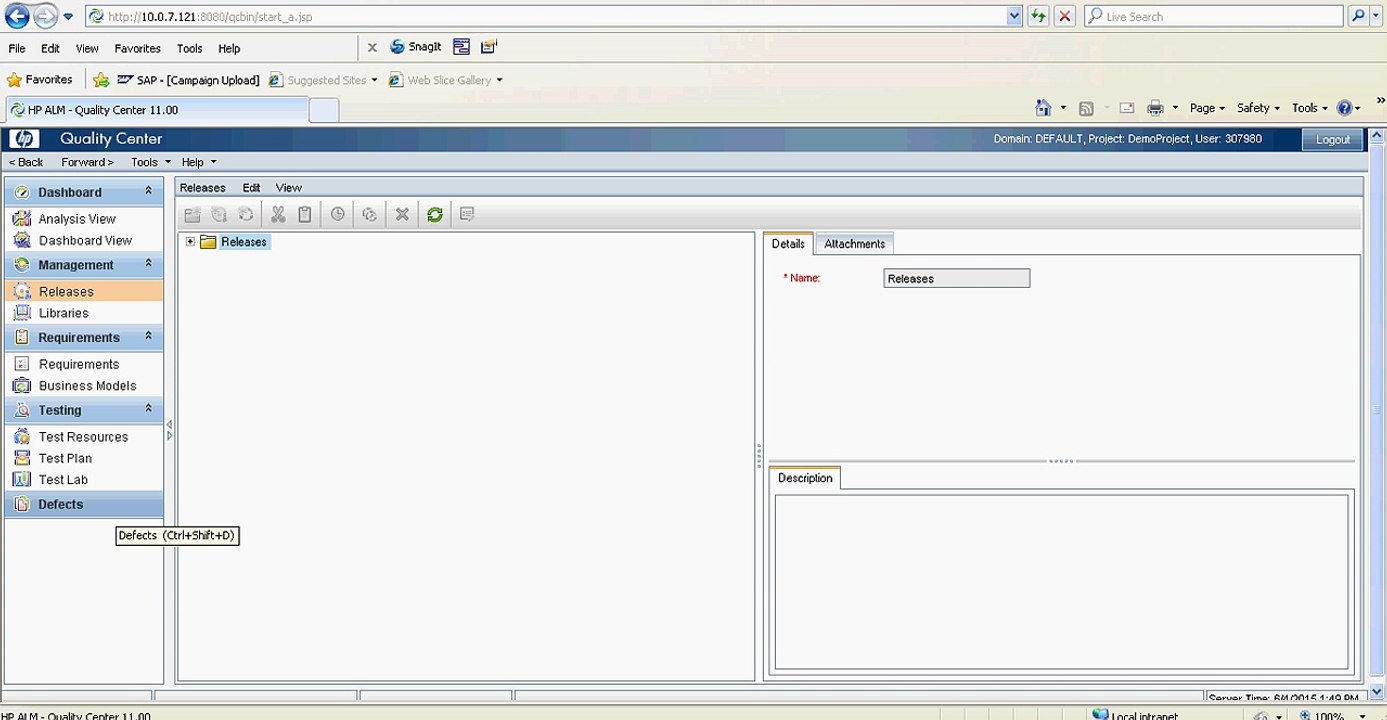This screenshot has height=720, width=1387.
Task: Open Analysis View module
Action: point(77,219)
